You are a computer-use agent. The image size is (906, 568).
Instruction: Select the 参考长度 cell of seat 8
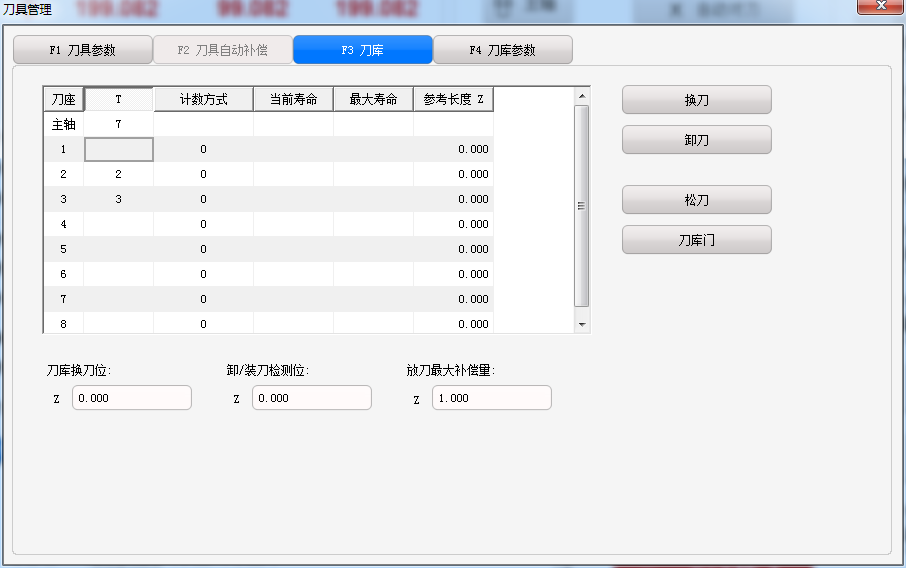(453, 324)
